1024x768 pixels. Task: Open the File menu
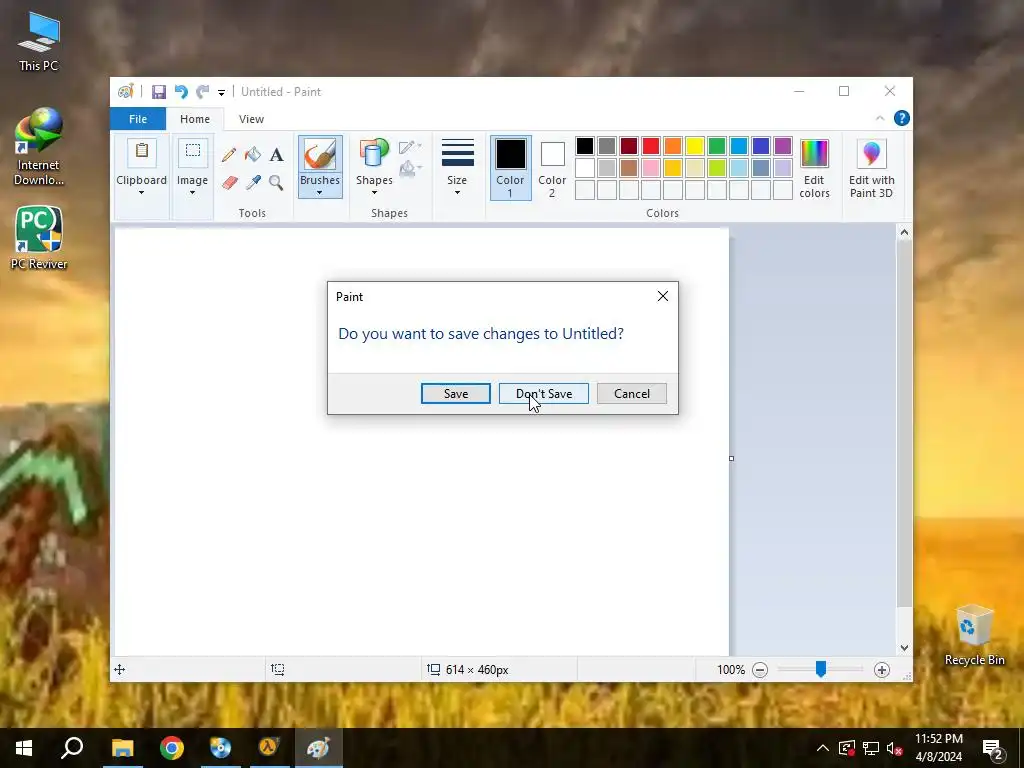[x=138, y=119]
